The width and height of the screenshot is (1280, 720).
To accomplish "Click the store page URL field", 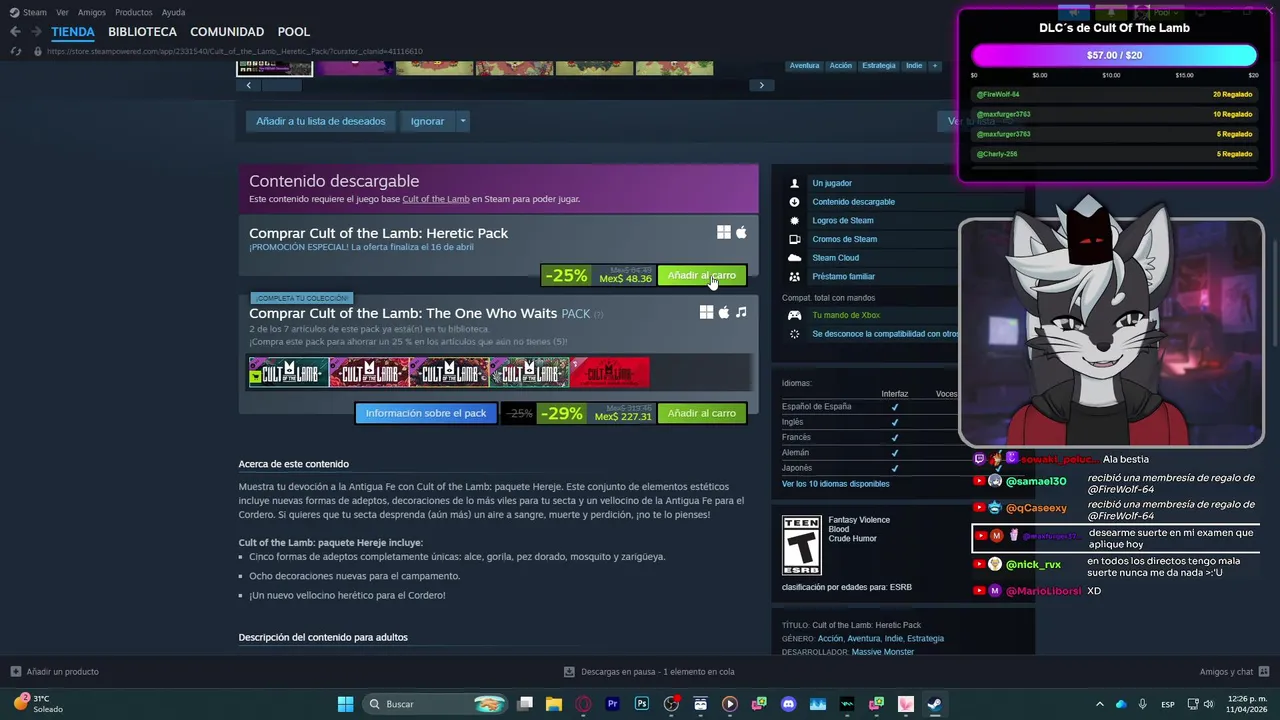I will (235, 51).
